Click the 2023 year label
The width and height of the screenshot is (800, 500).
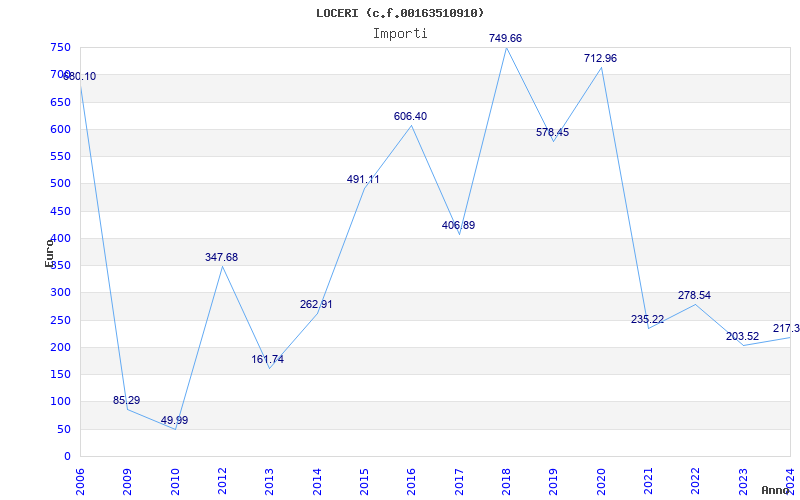click(x=743, y=482)
